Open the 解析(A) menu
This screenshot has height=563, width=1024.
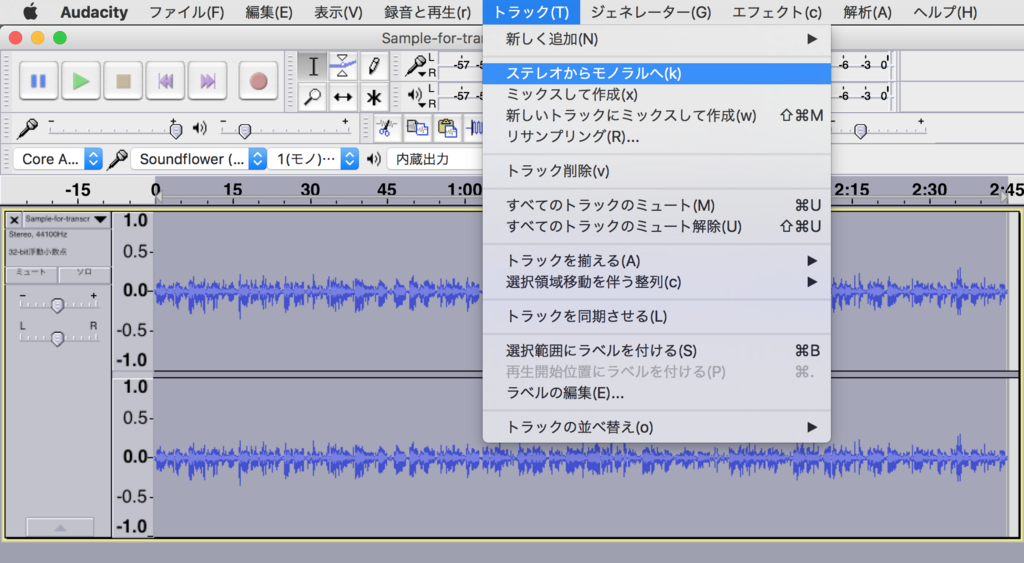click(867, 12)
